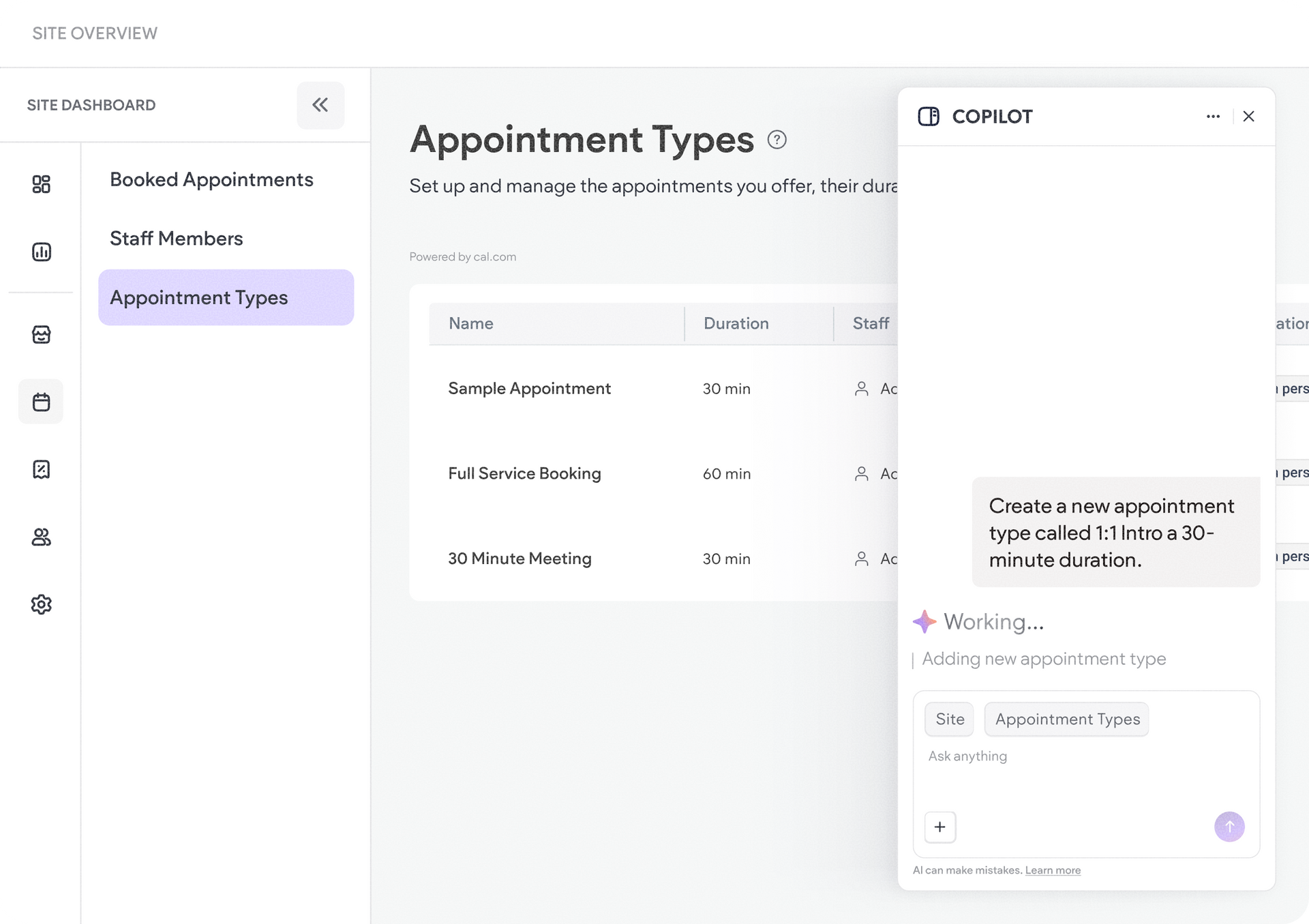Click staff person icon in Full Service Booking row
Screen dimensions: 1309x924
(x=862, y=474)
